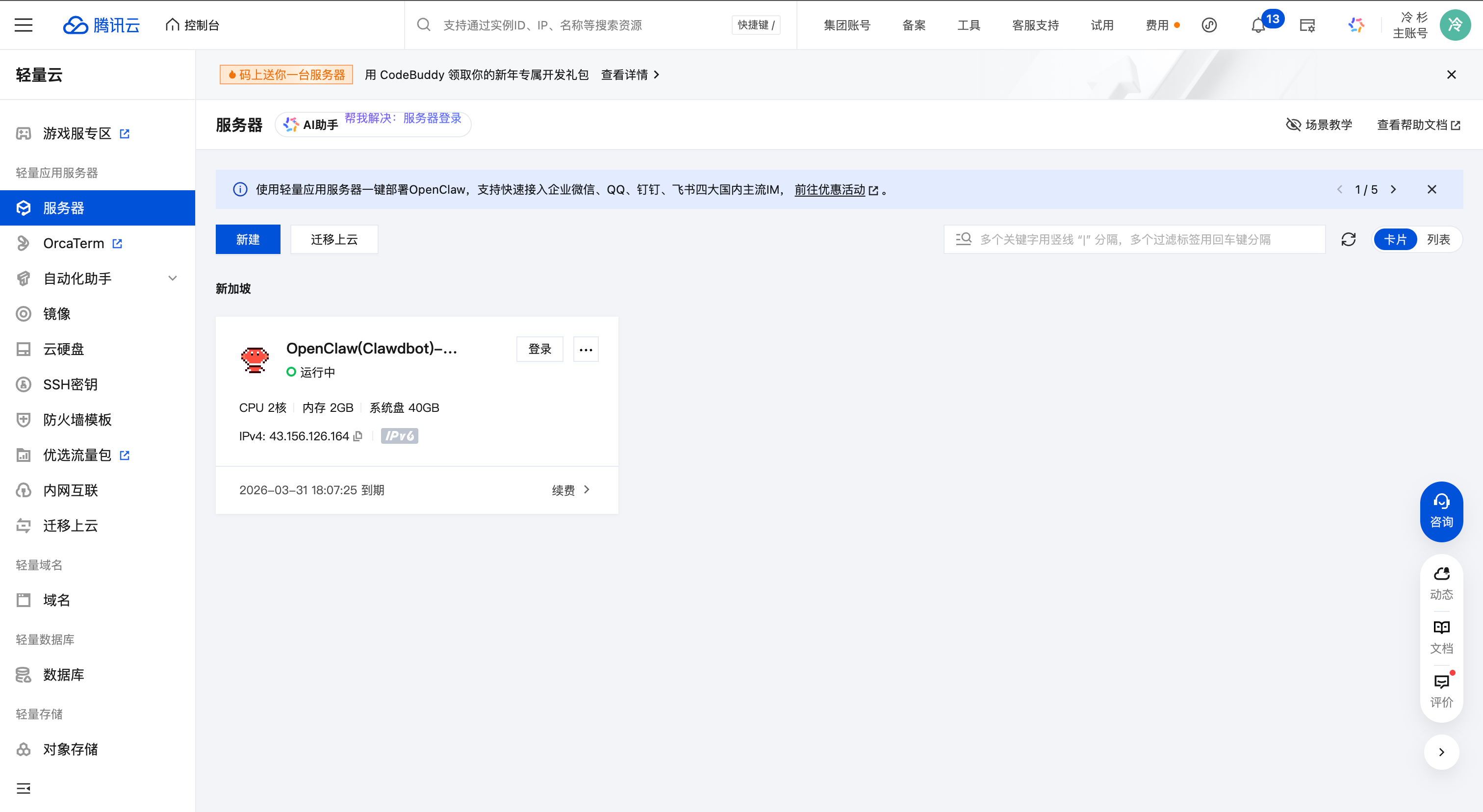
Task: Copy the server IPv4 address
Action: click(358, 435)
